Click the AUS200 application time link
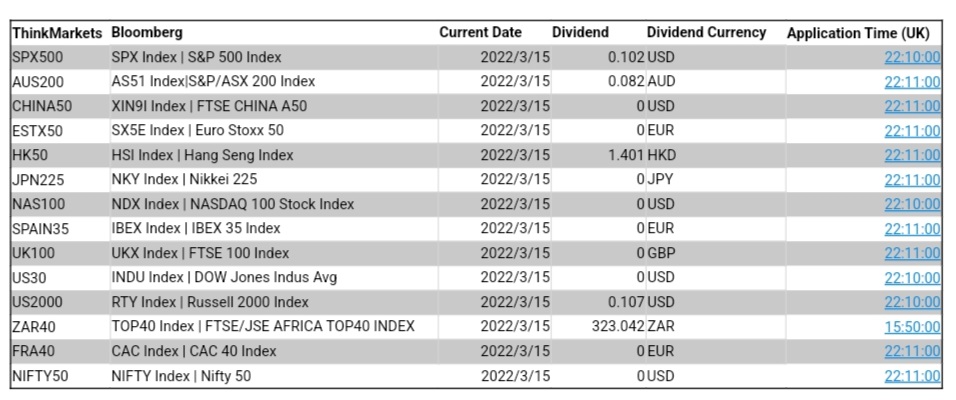Image resolution: width=956 pixels, height=400 pixels. pyautogui.click(x=912, y=82)
